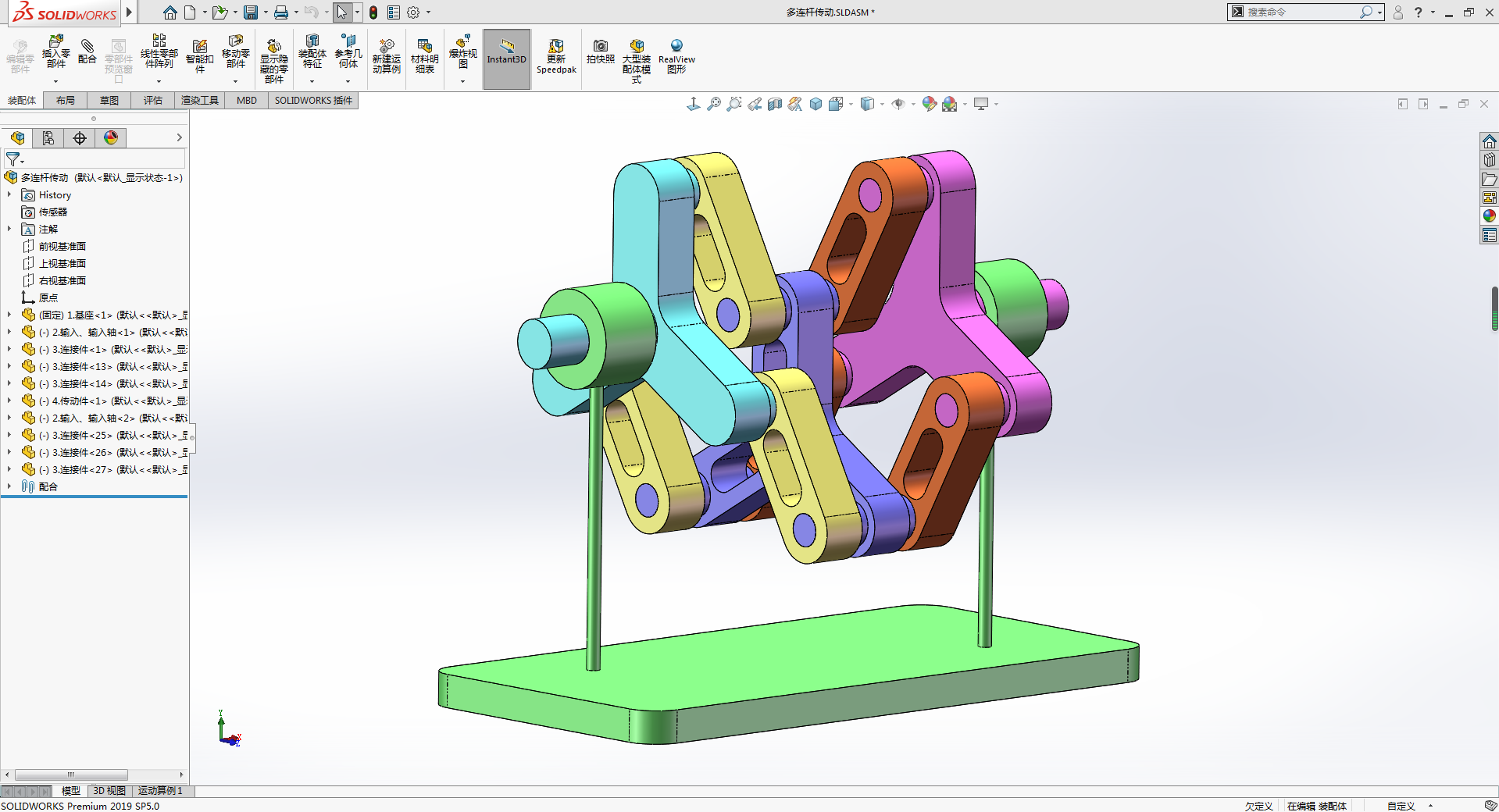Click the Print icon
The height and width of the screenshot is (812, 1499).
pyautogui.click(x=281, y=12)
